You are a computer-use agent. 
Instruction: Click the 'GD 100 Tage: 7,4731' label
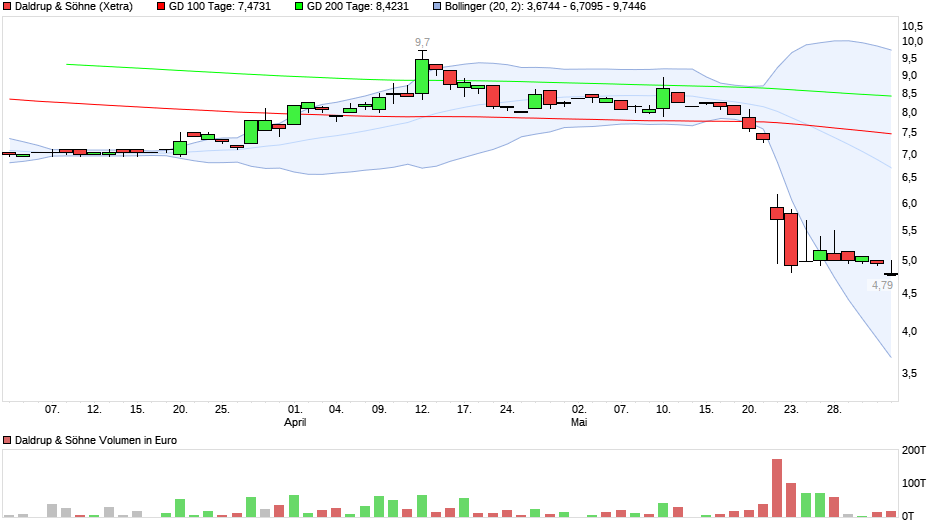(x=220, y=7)
